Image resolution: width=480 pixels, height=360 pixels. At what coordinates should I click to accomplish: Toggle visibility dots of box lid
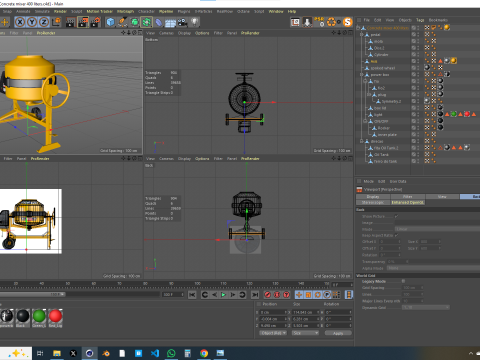[x=418, y=108]
